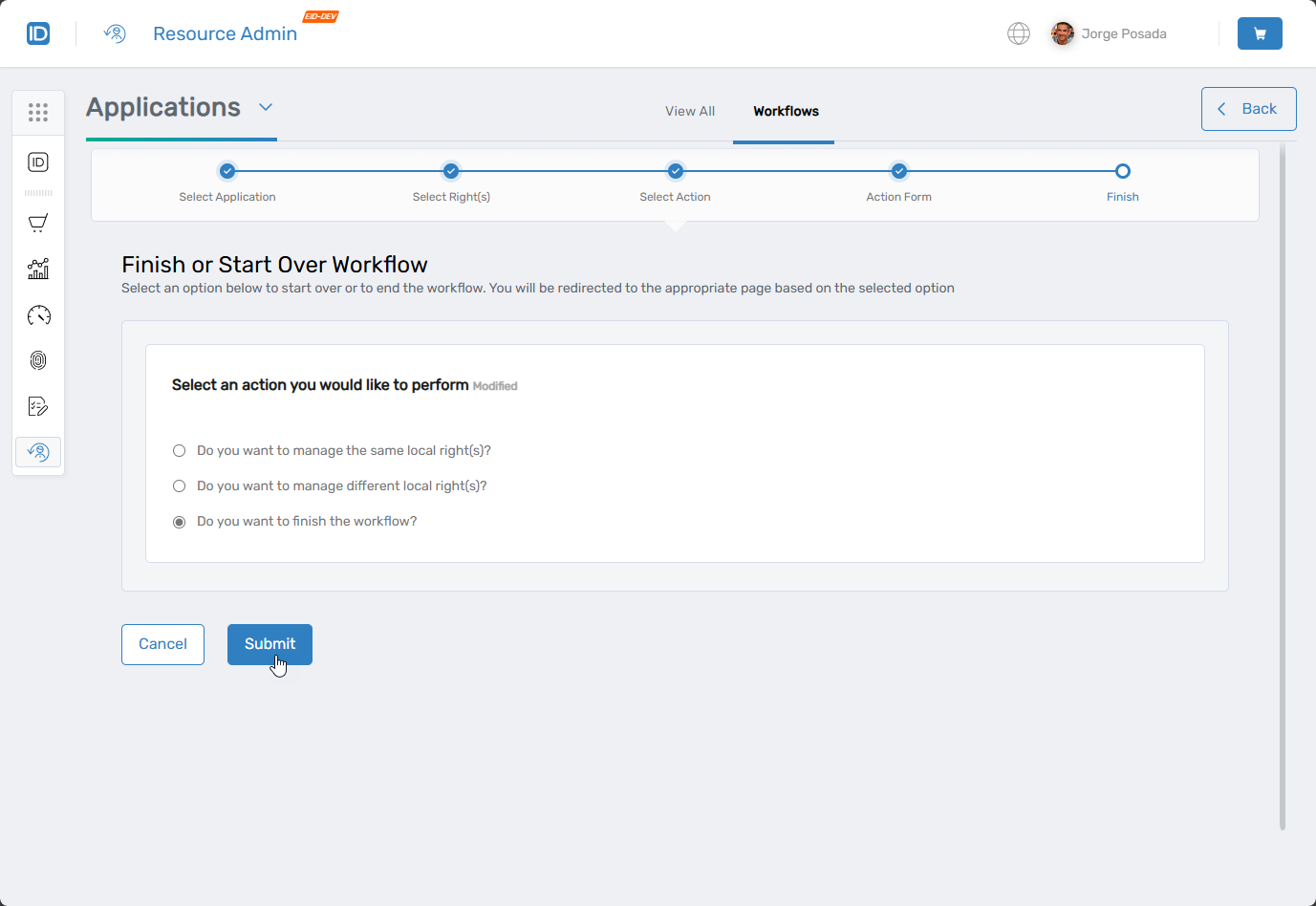Select finish the workflow option
The image size is (1316, 906).
point(179,521)
